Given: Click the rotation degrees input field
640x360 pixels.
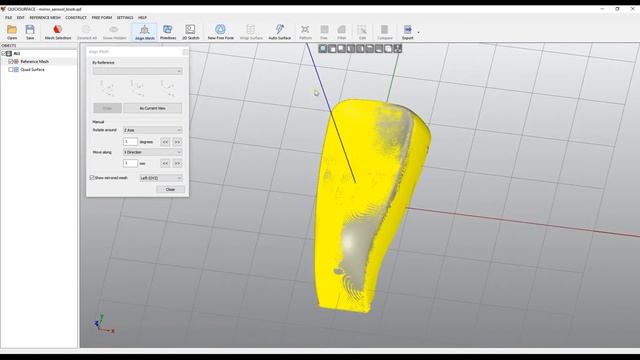Looking at the screenshot, I should coord(130,142).
